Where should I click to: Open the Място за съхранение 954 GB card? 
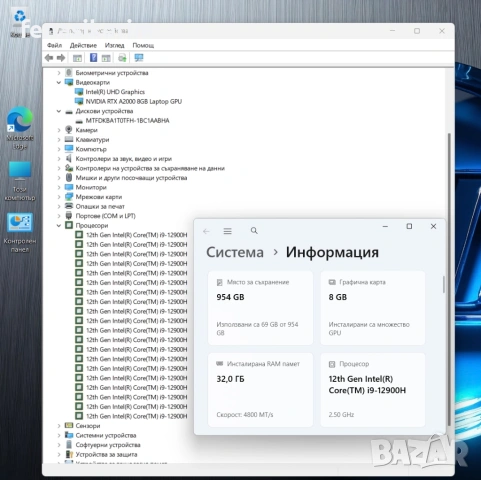[x=260, y=308]
